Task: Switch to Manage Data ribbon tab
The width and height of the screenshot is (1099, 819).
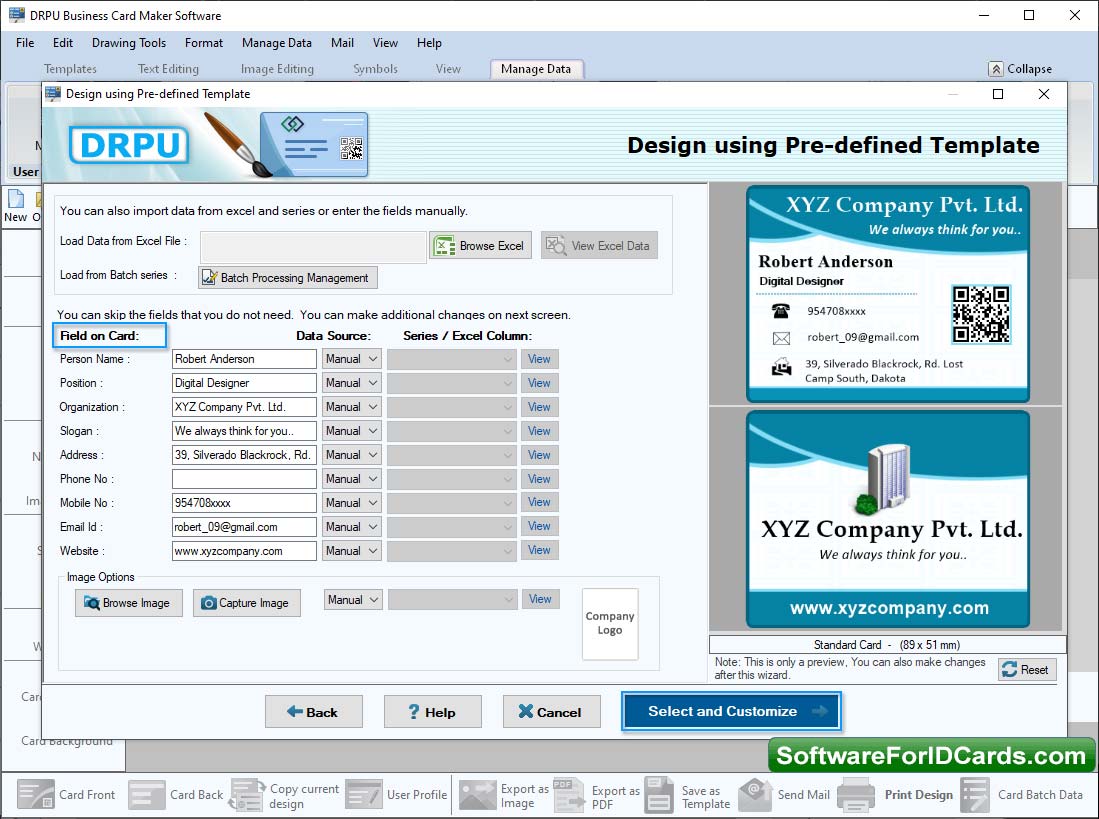Action: (x=536, y=69)
